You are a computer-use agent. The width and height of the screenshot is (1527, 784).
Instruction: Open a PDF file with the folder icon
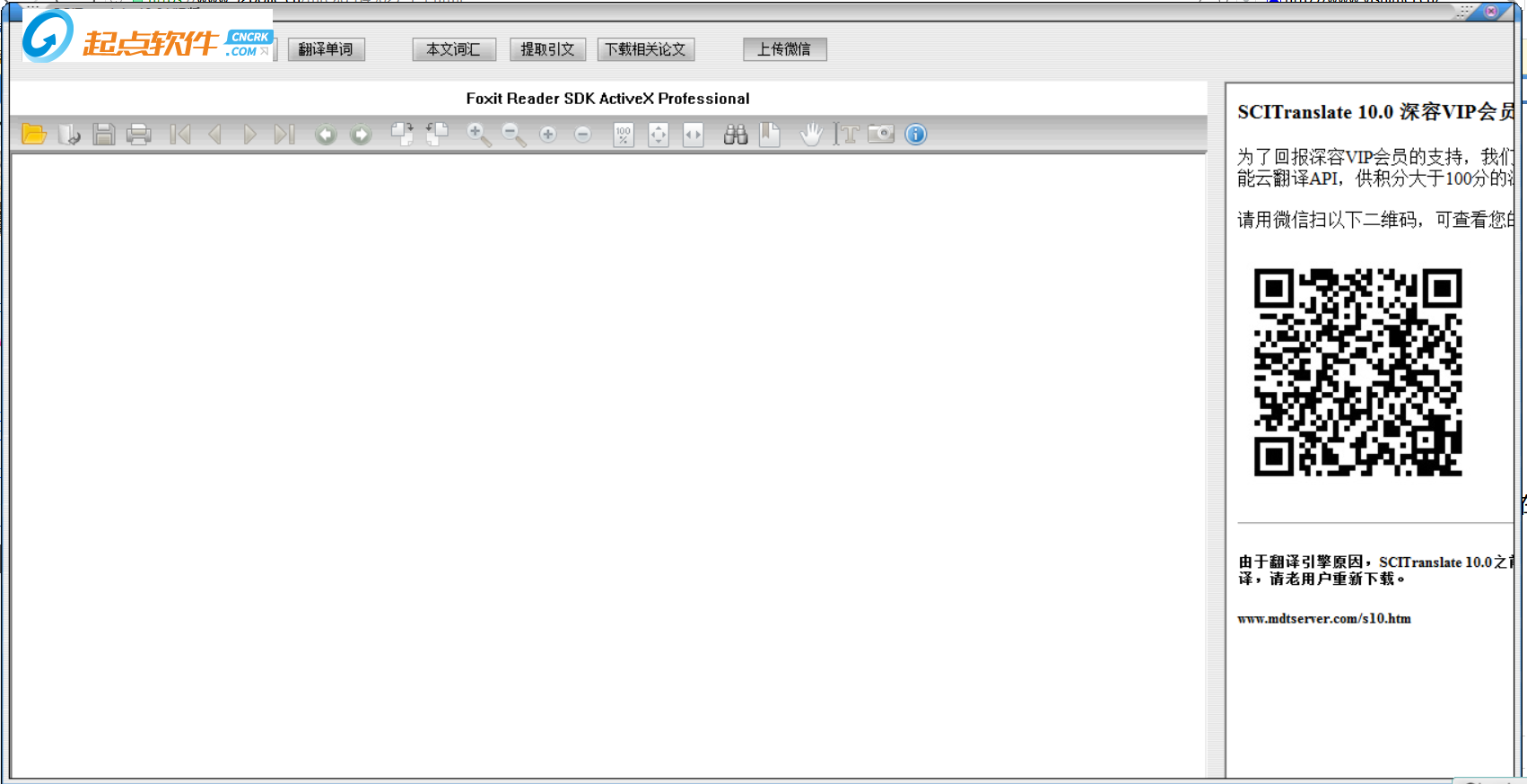tap(34, 135)
